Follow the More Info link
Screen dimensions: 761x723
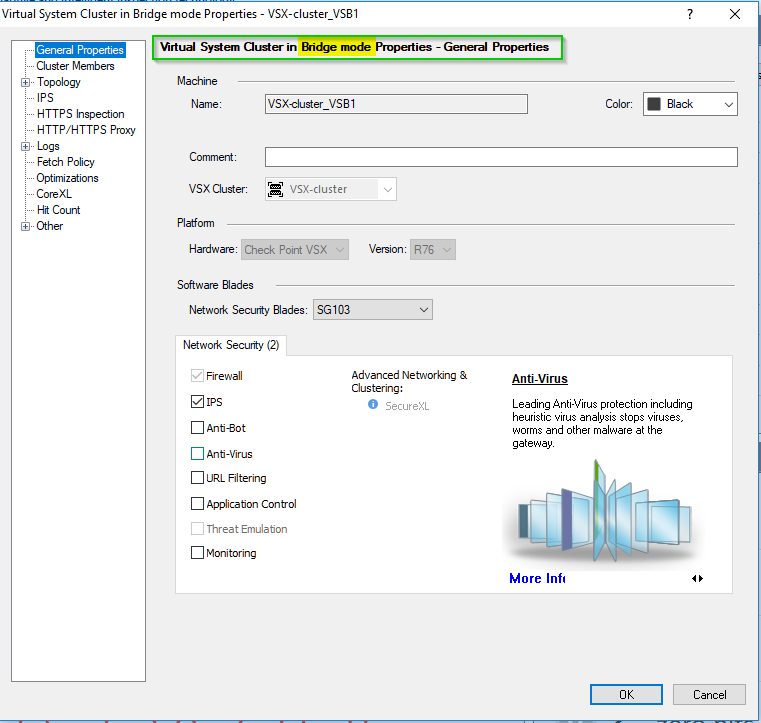(x=537, y=578)
